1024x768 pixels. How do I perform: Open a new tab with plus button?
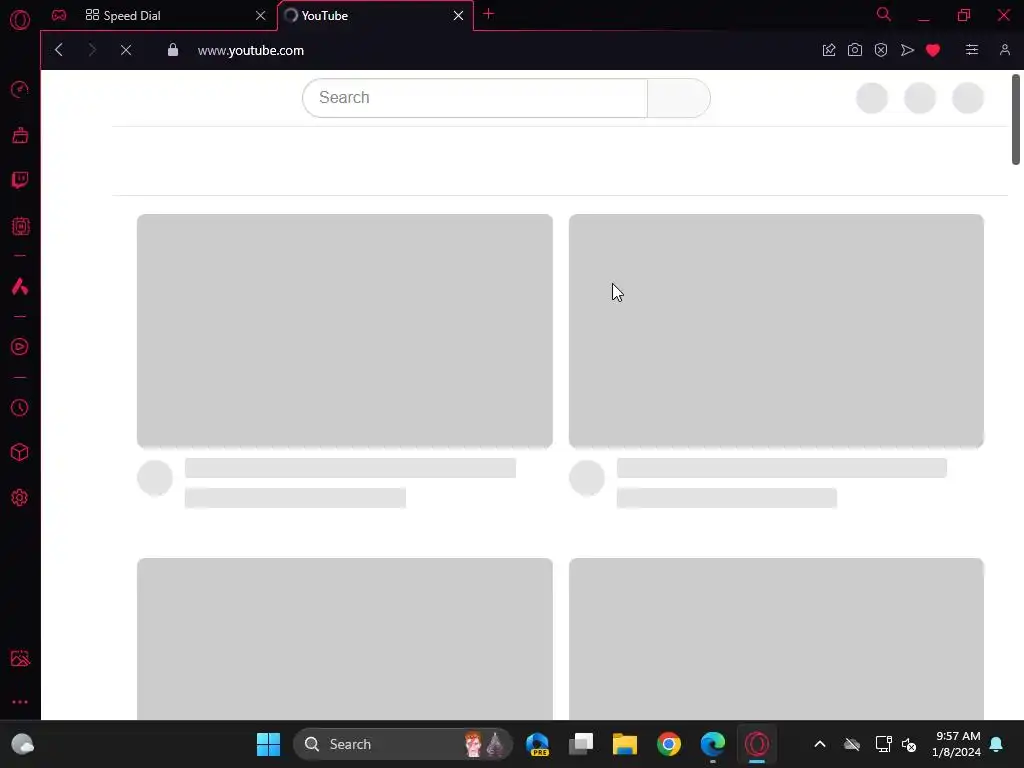pyautogui.click(x=488, y=14)
